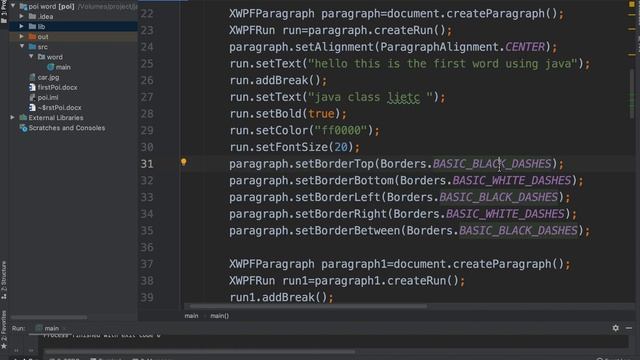This screenshot has height=360, width=640.
Task: Select Scratches and Consoles entry
Action: [67, 128]
